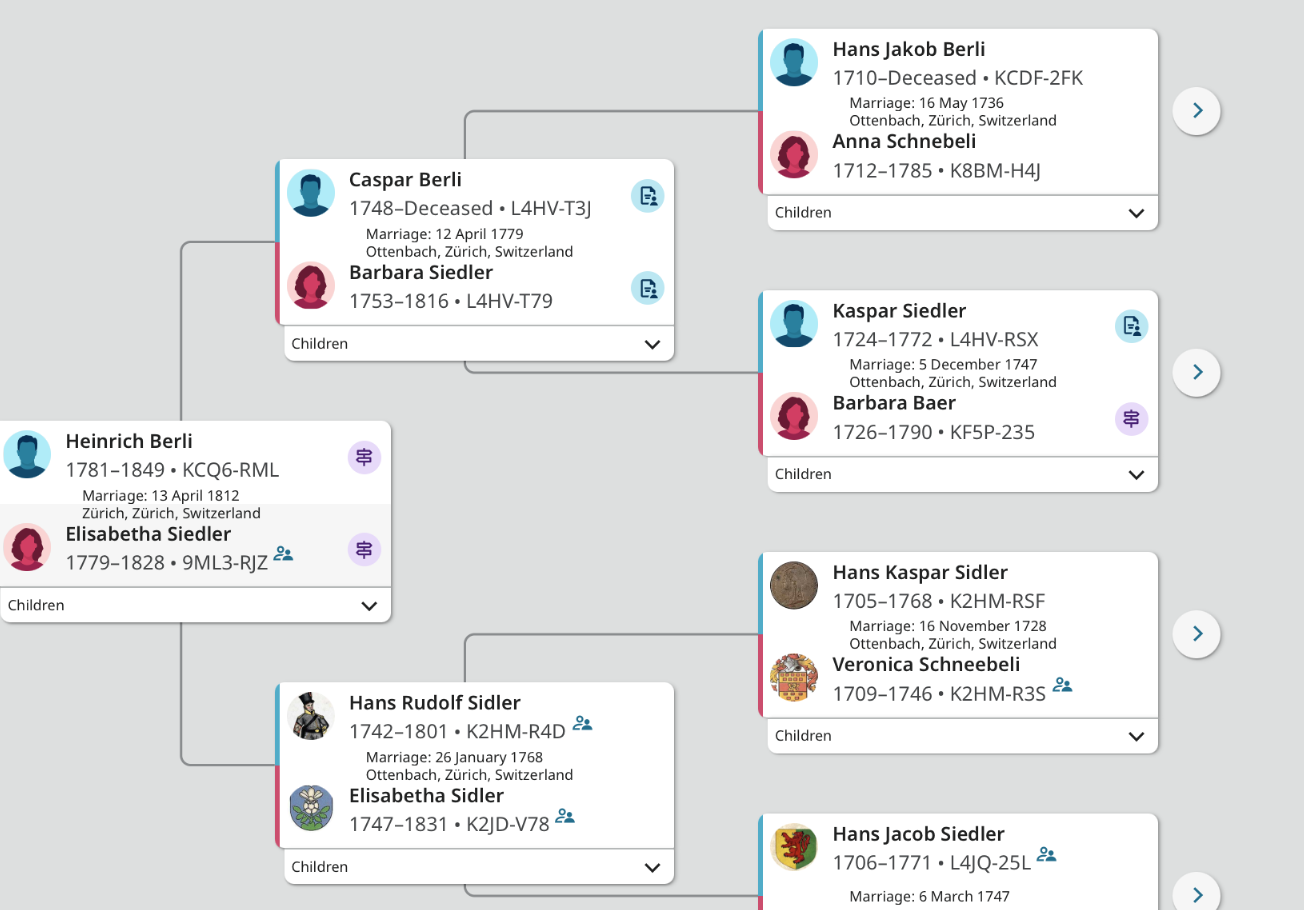The width and height of the screenshot is (1304, 910).
Task: Expand Children under Kaspar Siedler couple
Action: (x=962, y=474)
